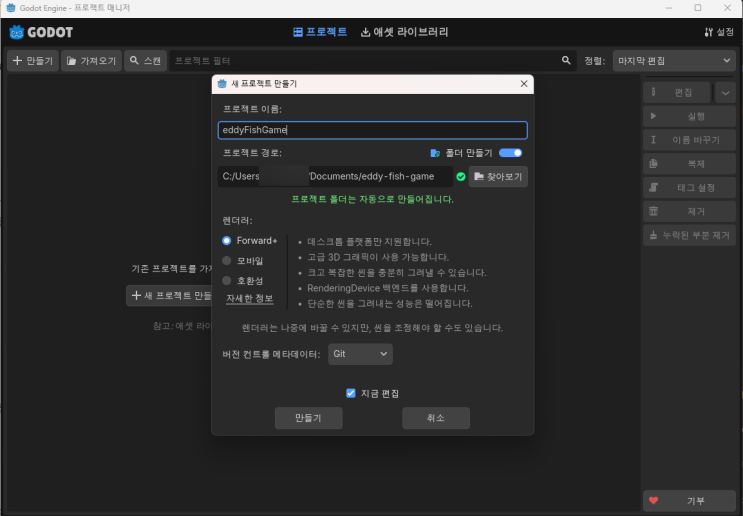Click the 만들기 toolbar button with plus icon
743x516 pixels.
(x=33, y=61)
